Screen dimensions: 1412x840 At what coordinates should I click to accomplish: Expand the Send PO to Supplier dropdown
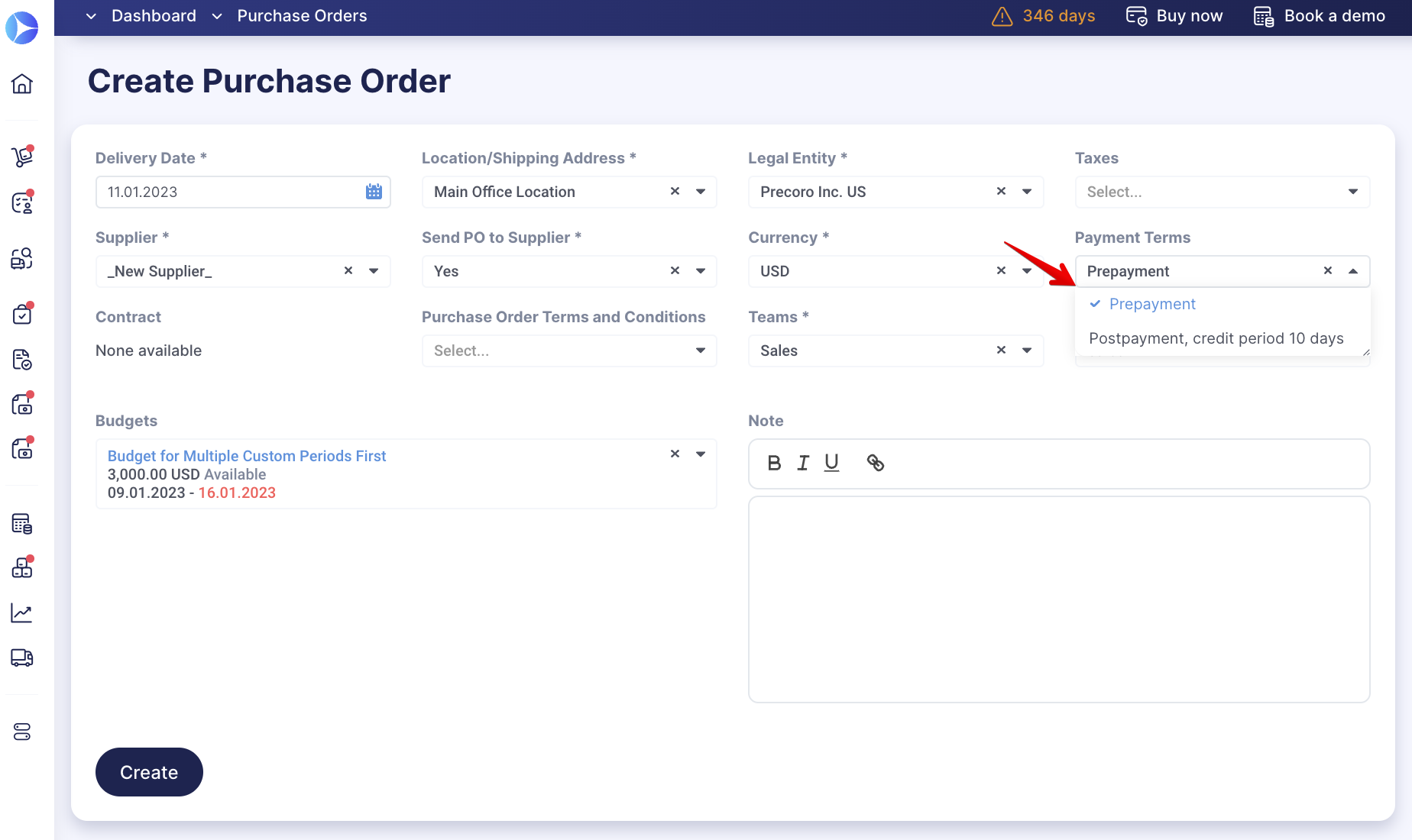[x=701, y=271]
